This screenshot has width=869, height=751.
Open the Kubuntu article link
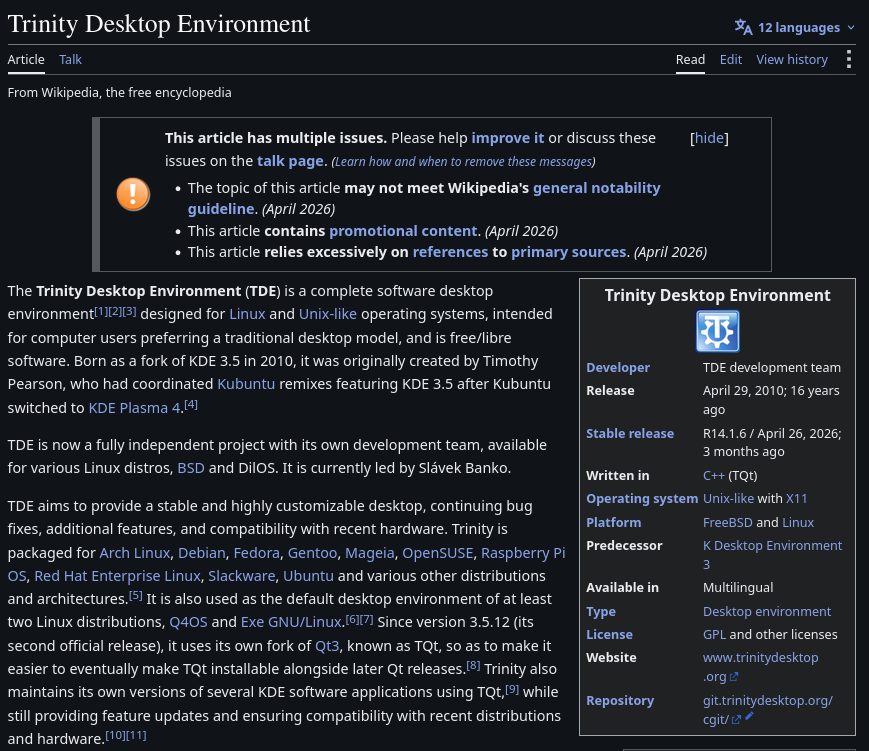(x=246, y=384)
